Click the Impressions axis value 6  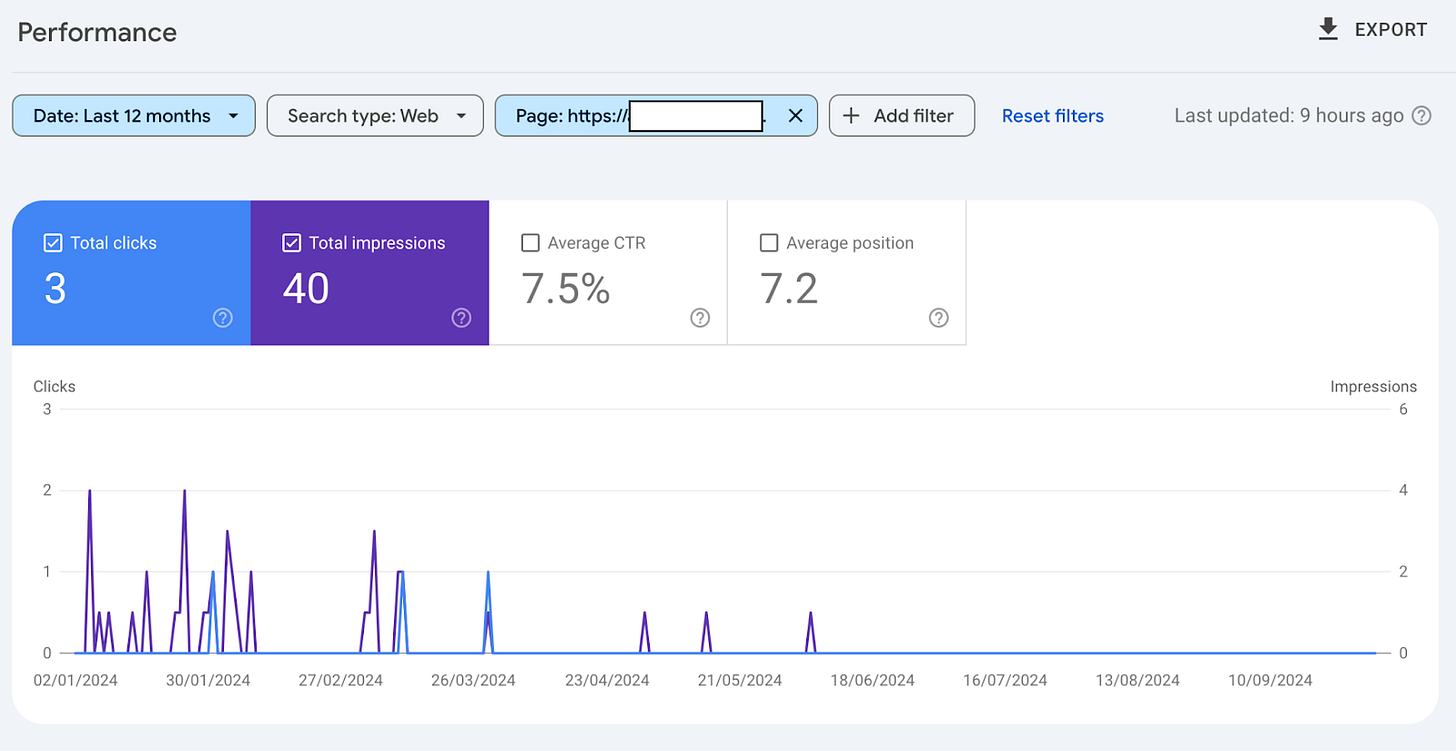pos(1403,409)
